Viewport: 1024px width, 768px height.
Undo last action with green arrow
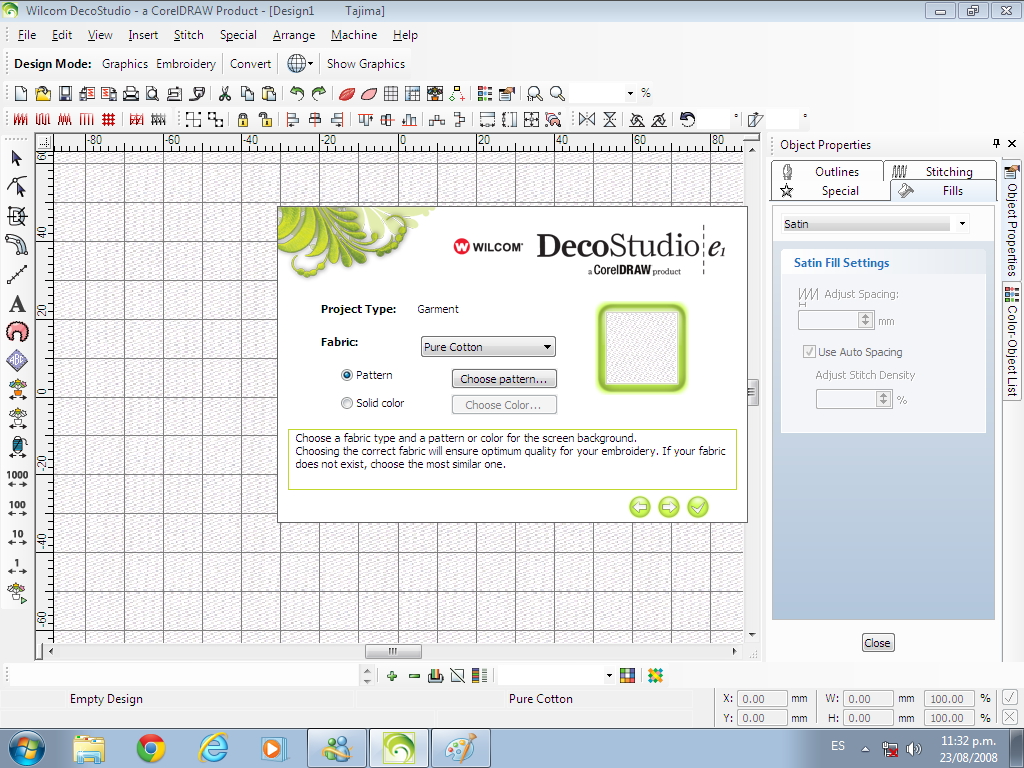coord(296,93)
